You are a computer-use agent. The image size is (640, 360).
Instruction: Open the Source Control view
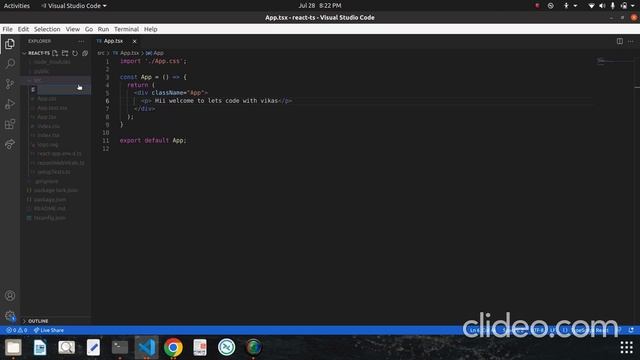click(10, 84)
